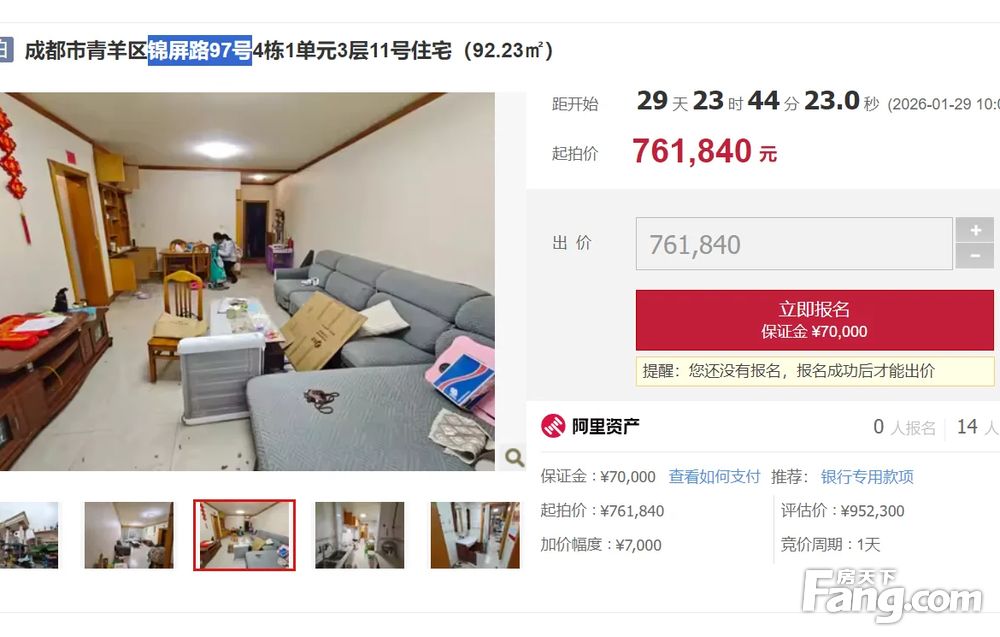The width and height of the screenshot is (1000, 637).
Task: Click the main living room photo
Action: pos(247,282)
